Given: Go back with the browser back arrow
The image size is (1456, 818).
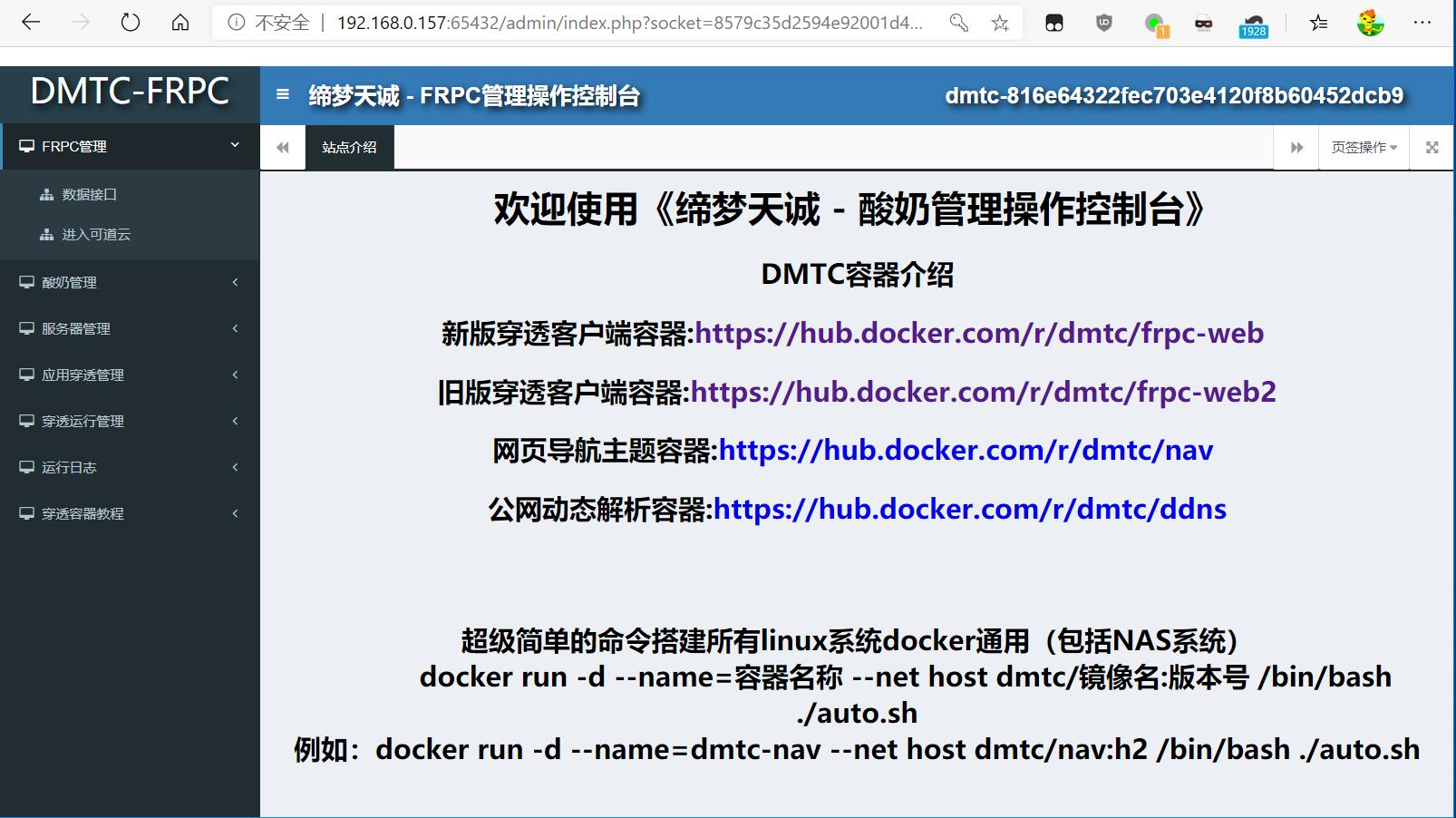Looking at the screenshot, I should point(31,23).
